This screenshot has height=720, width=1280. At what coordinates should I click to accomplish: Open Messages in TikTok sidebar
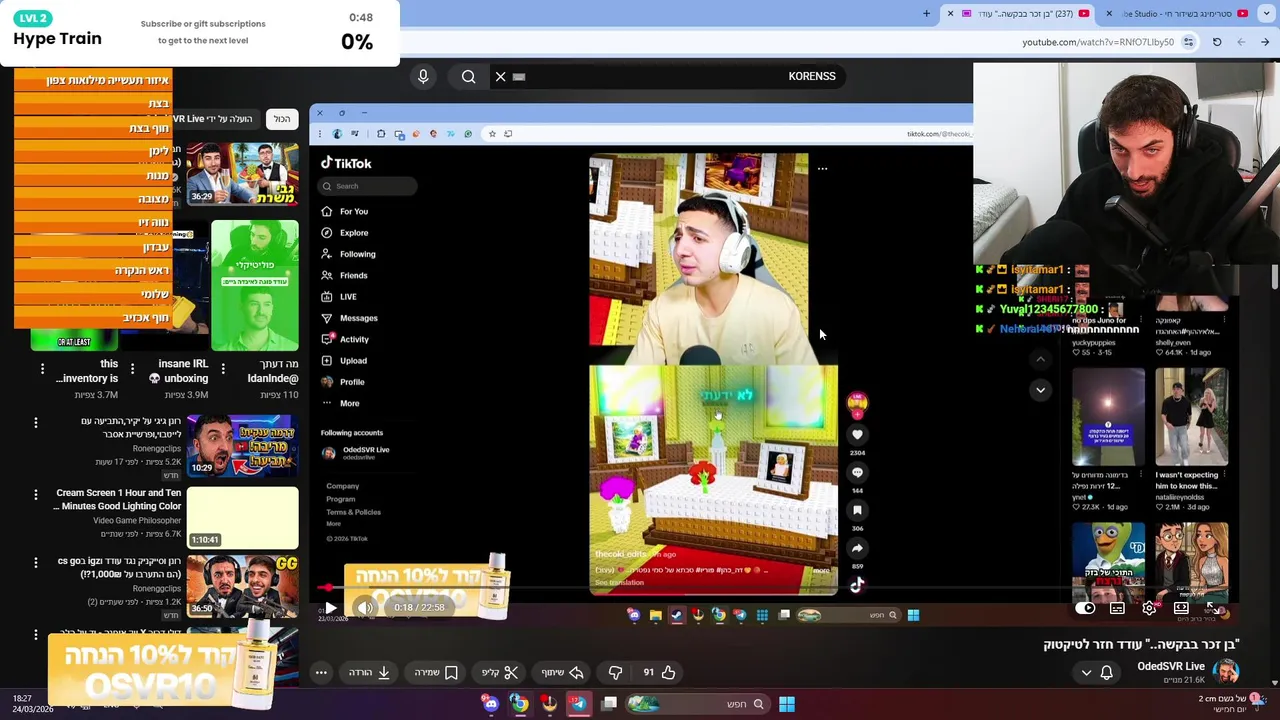pyautogui.click(x=350, y=318)
